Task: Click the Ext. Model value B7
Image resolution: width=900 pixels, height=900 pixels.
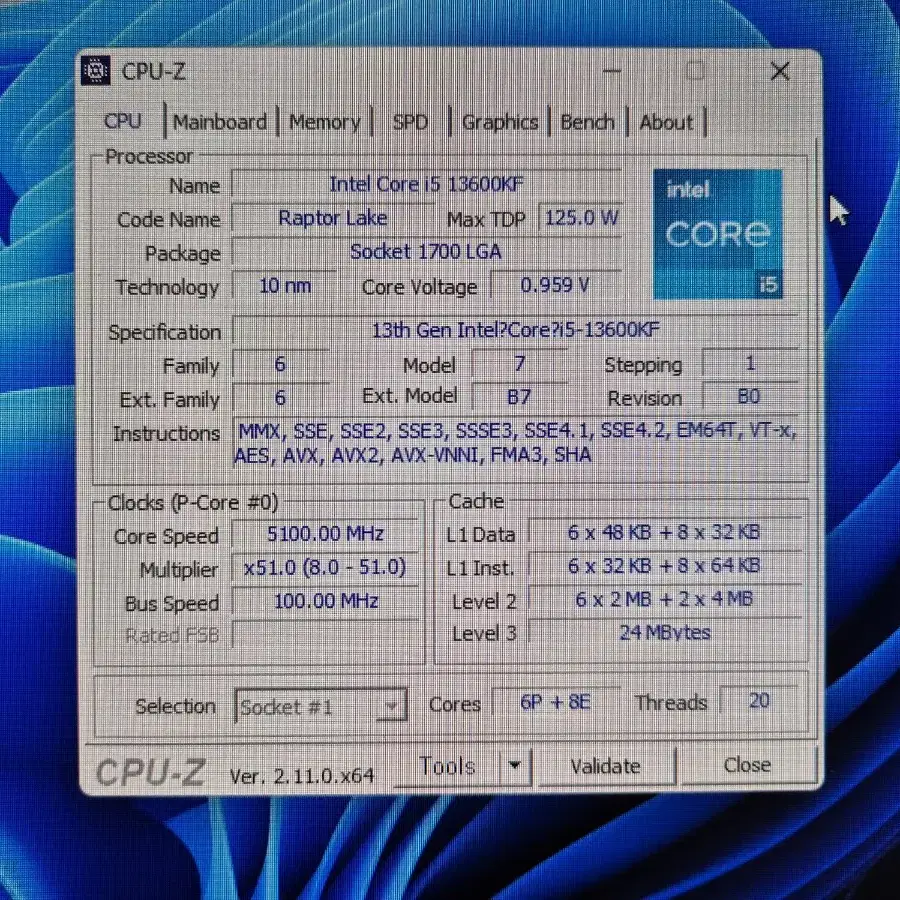Action: coord(519,397)
